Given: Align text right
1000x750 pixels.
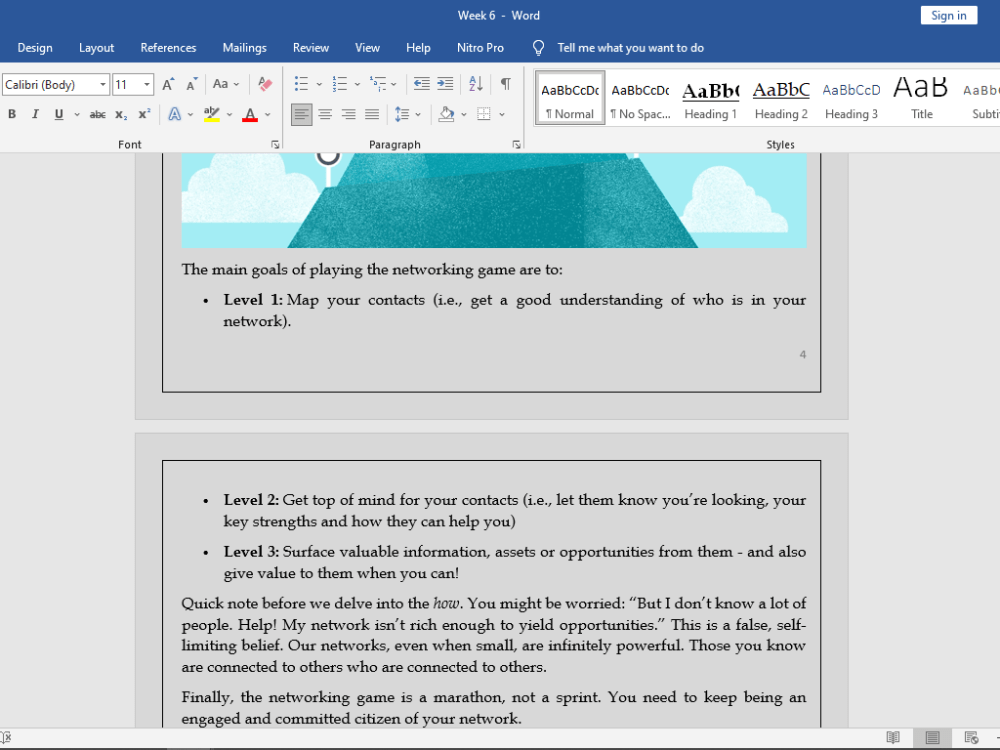Looking at the screenshot, I should pyautogui.click(x=348, y=114).
